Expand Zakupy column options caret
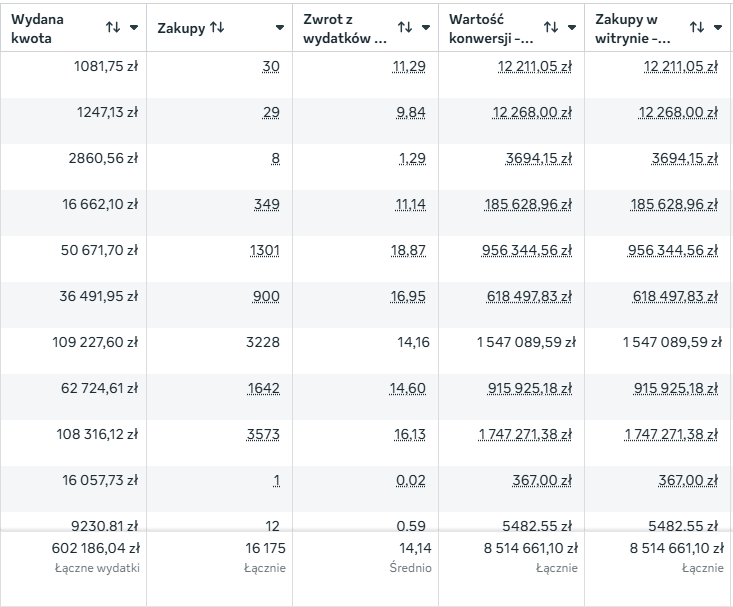This screenshot has height=607, width=733. [279, 28]
